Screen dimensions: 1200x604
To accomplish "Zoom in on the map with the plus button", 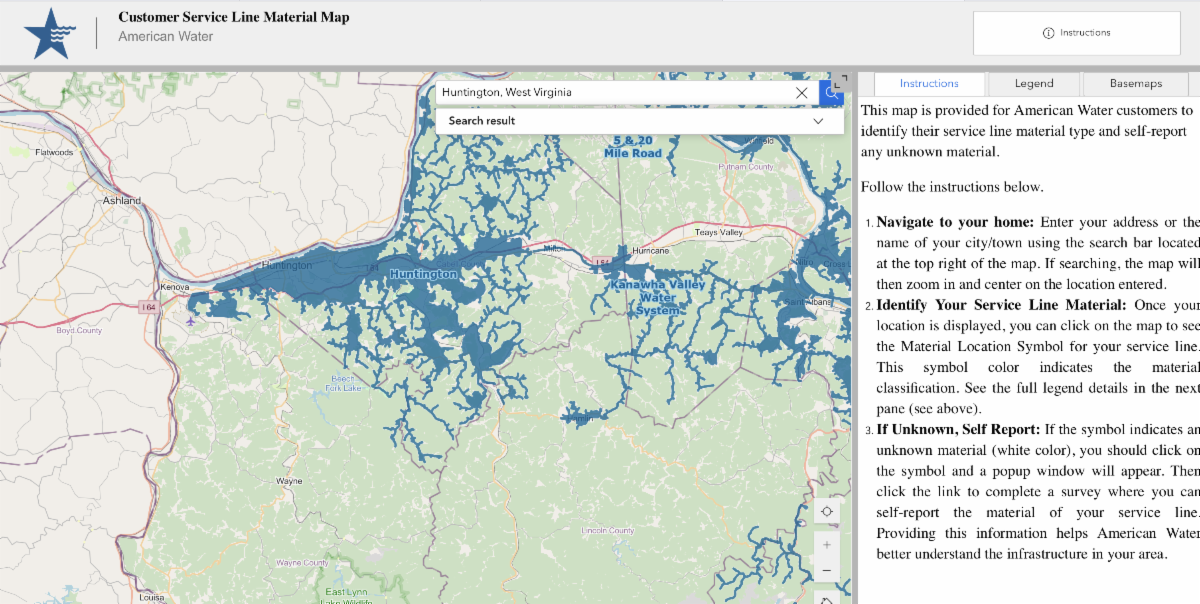I will [827, 545].
